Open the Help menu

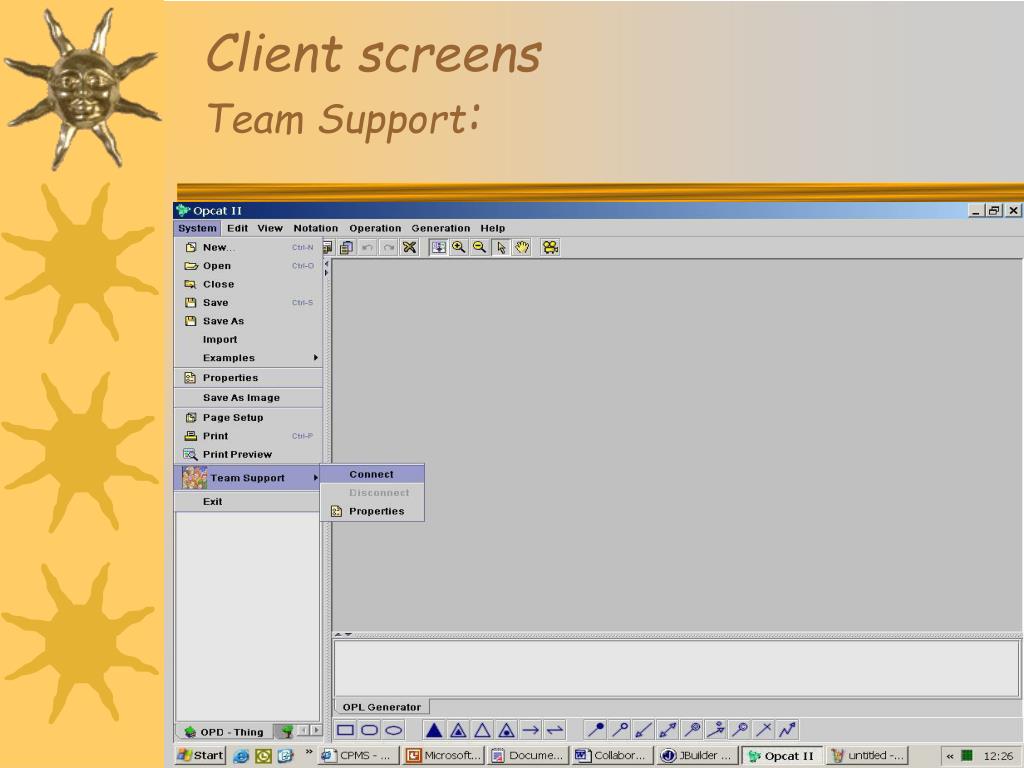tap(492, 228)
